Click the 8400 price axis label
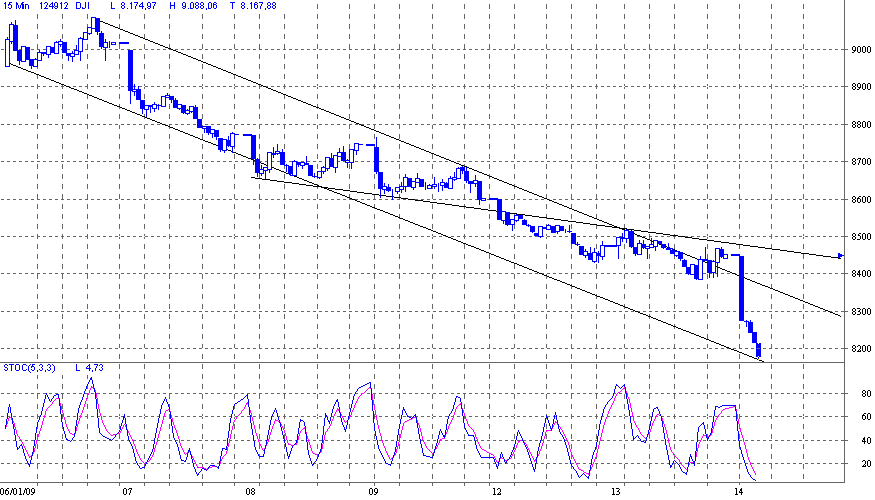 [x=861, y=274]
